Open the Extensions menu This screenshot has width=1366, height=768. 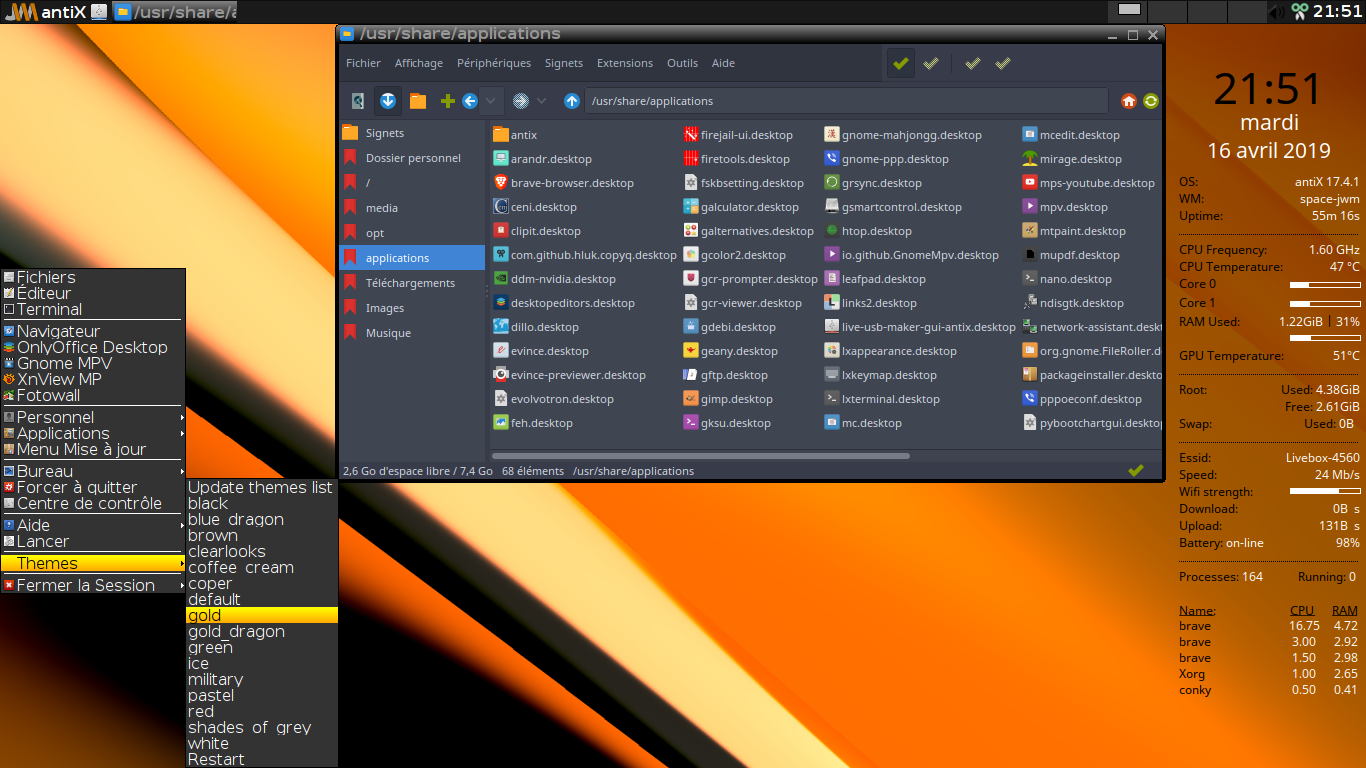pos(625,63)
